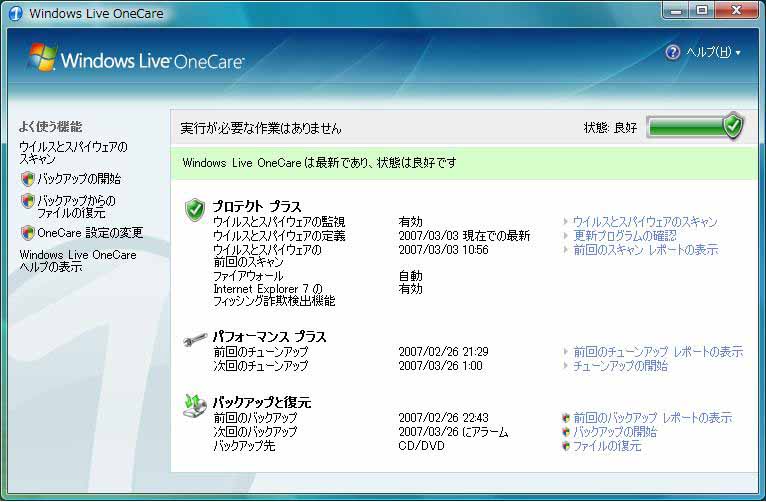This screenshot has height=502, width=766.
Task: Click value 2007/03/03 現在での最新
Action: pyautogui.click(x=464, y=236)
